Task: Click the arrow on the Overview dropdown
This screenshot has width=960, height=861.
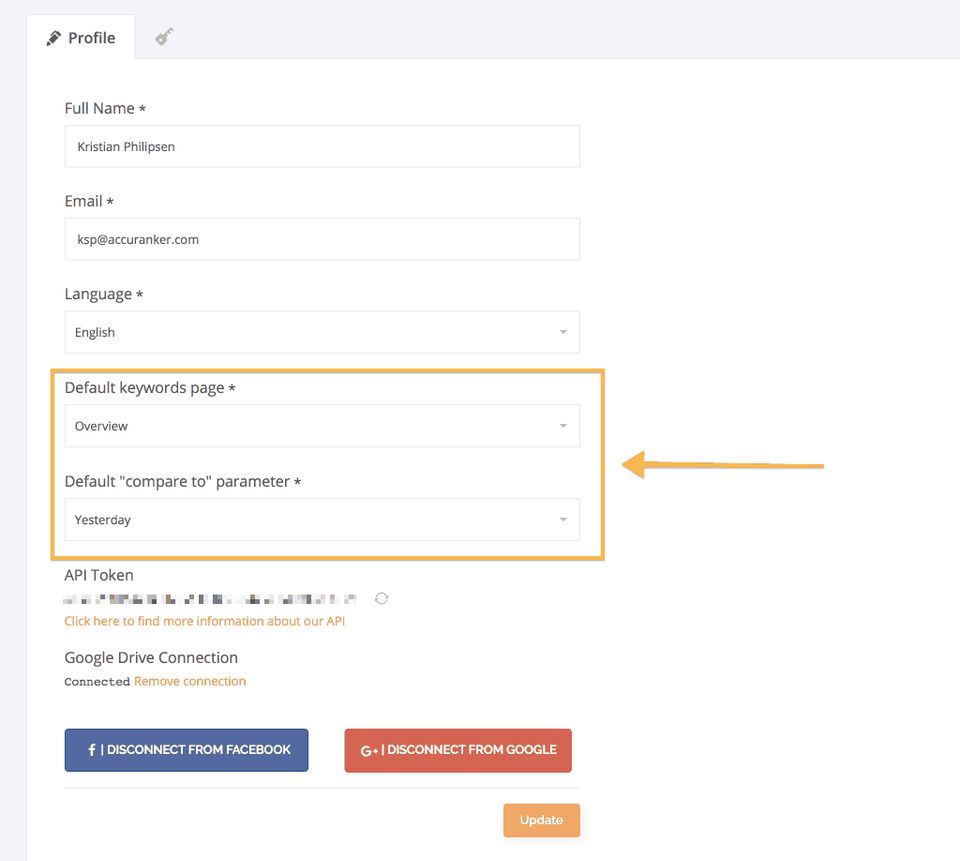Action: coord(563,426)
